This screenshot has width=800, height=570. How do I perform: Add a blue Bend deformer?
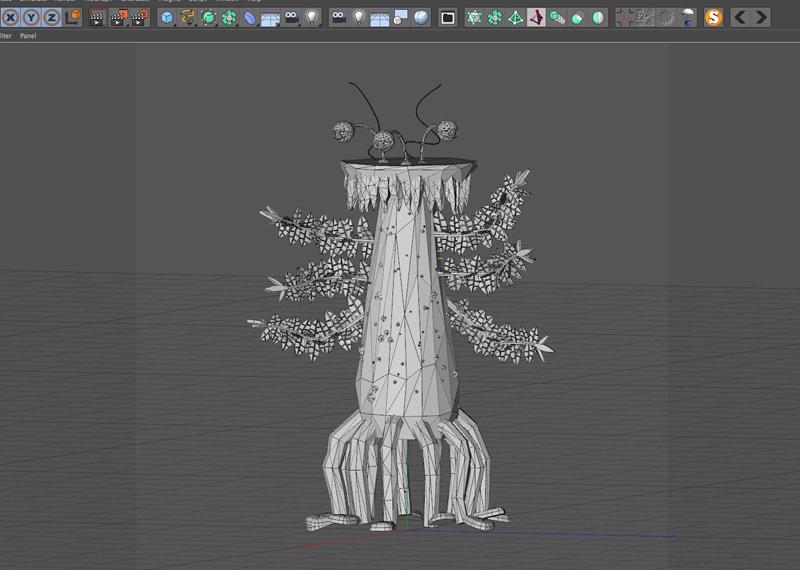[249, 18]
